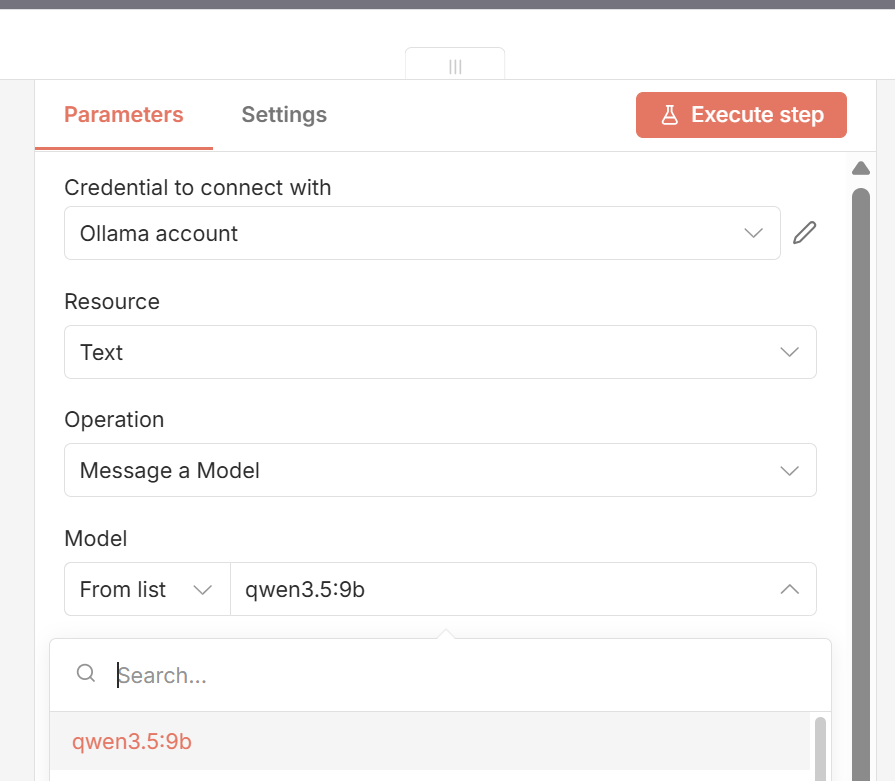Click the scrollbar up arrow
895x781 pixels.
tap(861, 168)
